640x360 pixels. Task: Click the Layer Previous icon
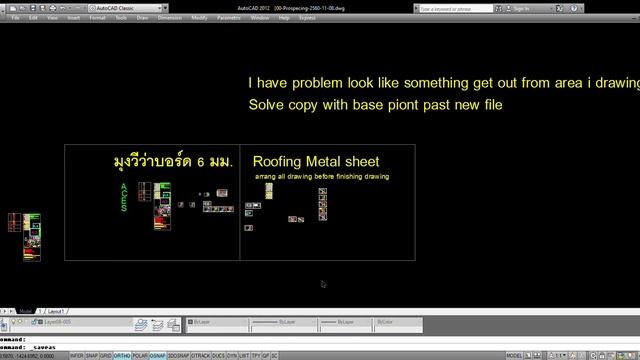click(158, 325)
